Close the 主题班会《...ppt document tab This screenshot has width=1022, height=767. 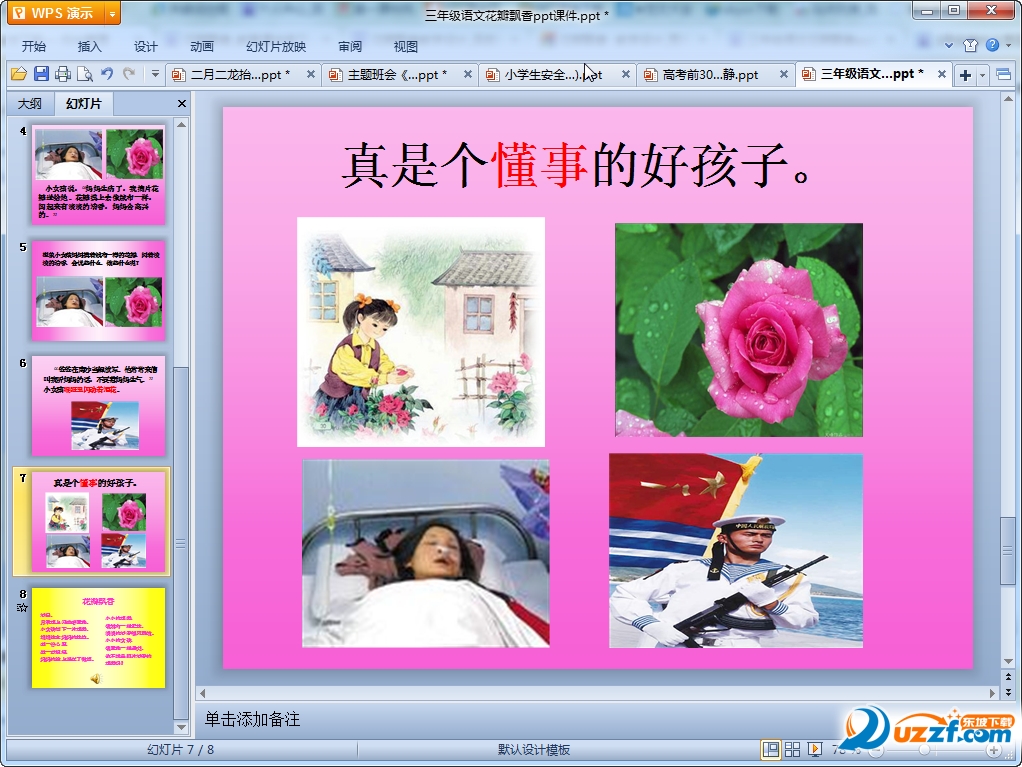[x=468, y=74]
